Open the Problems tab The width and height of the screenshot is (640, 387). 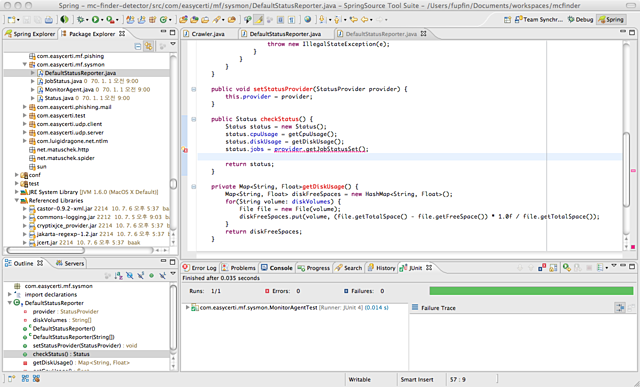click(x=238, y=268)
